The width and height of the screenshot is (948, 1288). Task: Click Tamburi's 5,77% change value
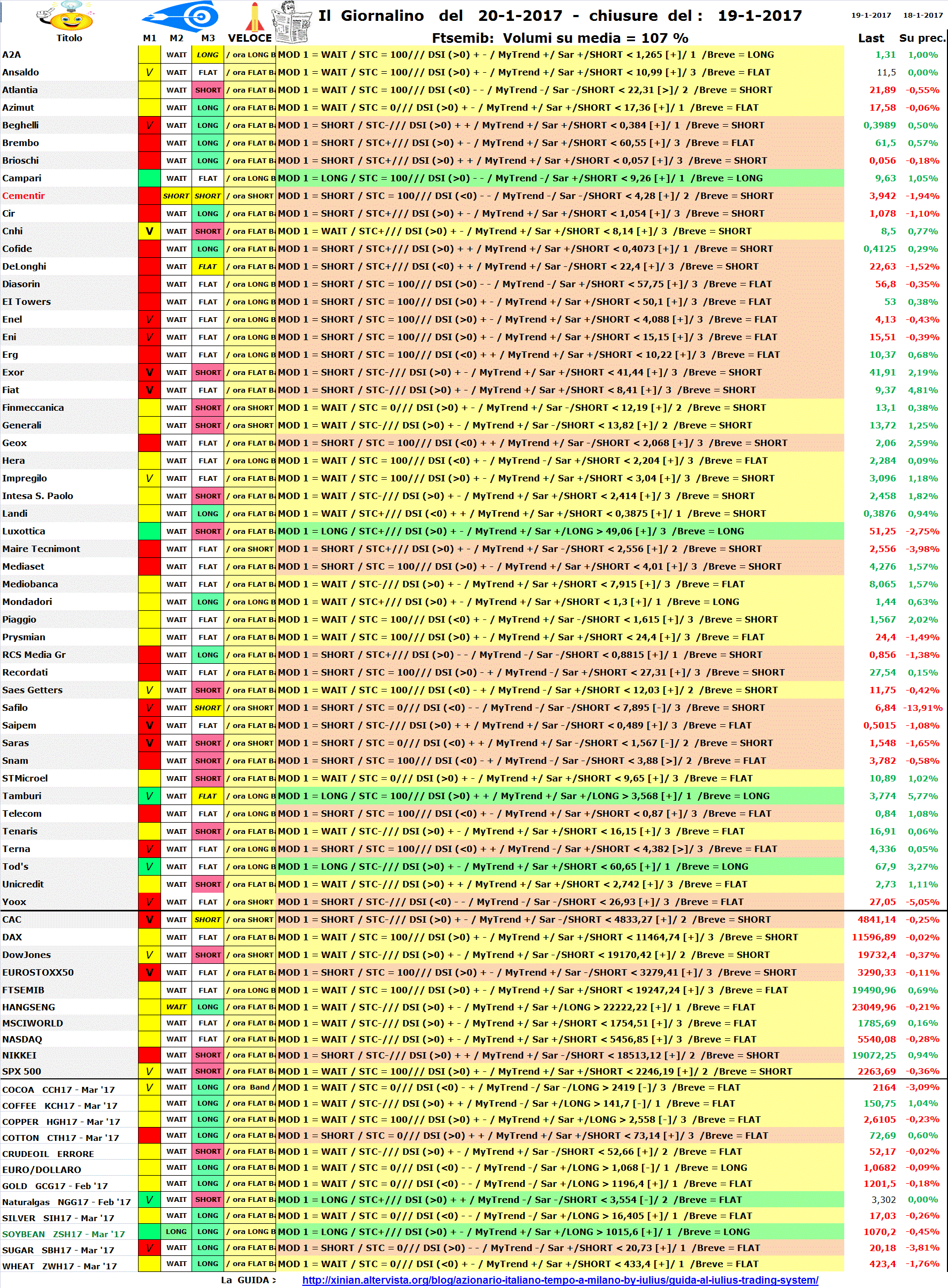923,796
